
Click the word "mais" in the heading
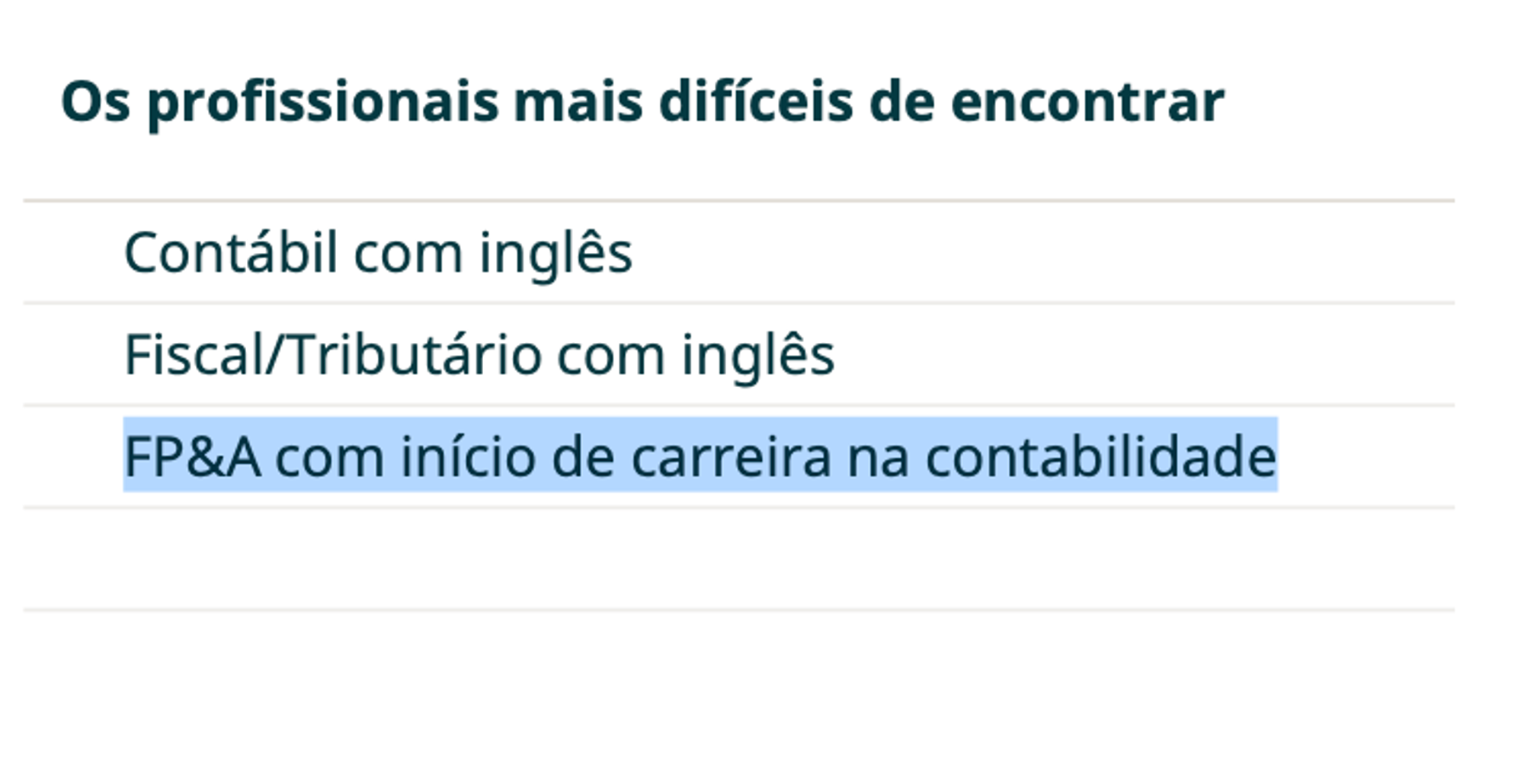coord(578,102)
